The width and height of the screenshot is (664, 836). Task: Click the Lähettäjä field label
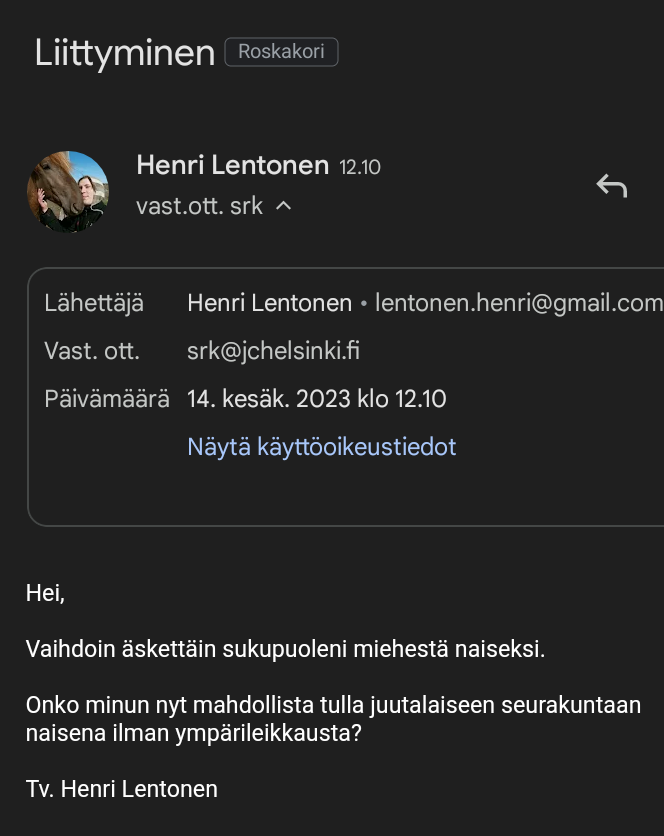point(94,303)
